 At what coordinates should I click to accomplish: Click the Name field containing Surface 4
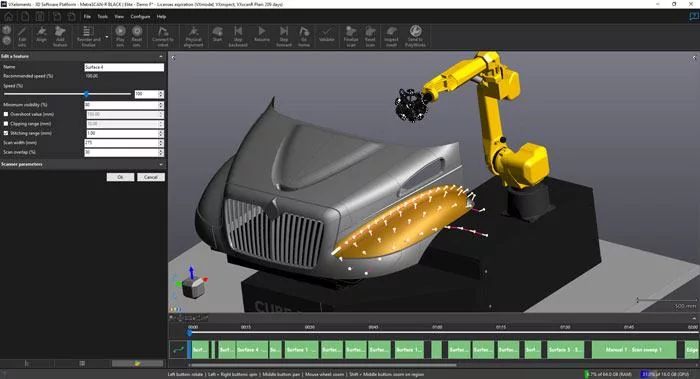[124, 67]
